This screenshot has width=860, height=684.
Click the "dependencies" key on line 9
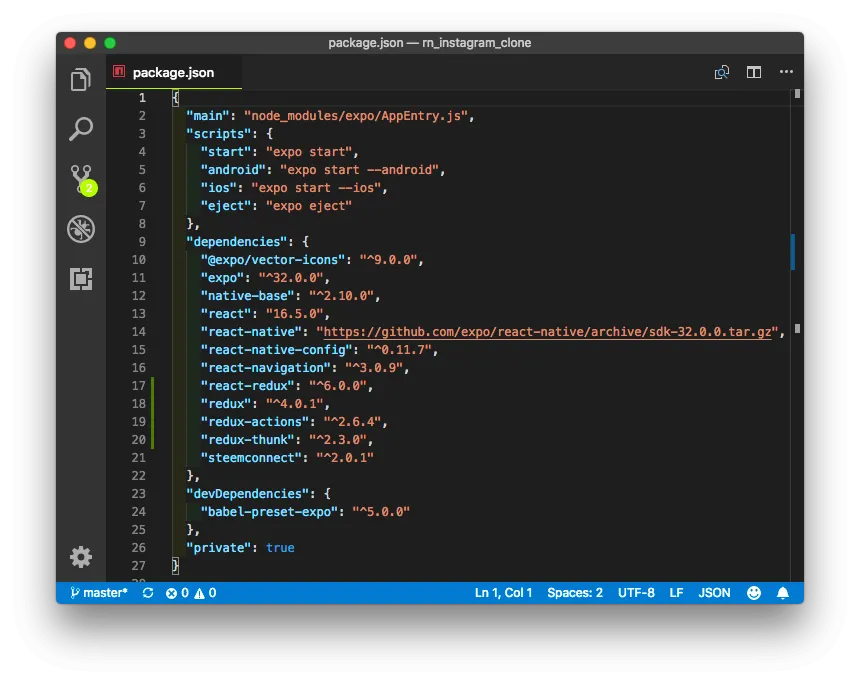[236, 242]
